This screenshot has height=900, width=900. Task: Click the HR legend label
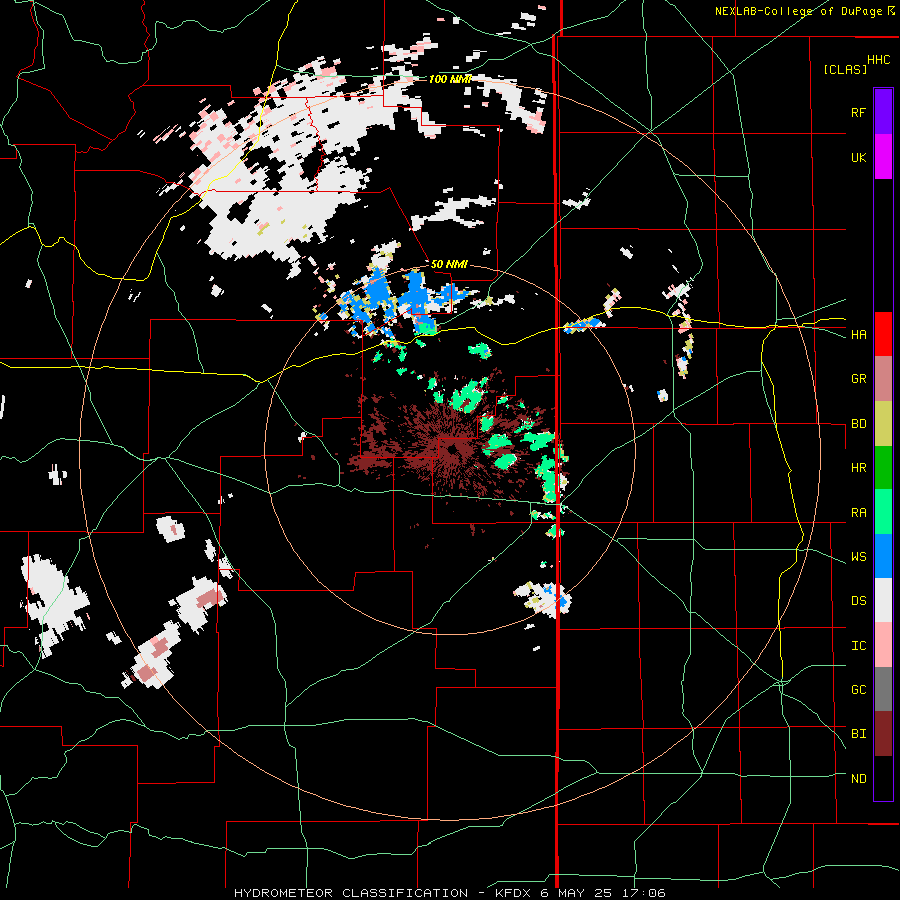click(x=858, y=468)
